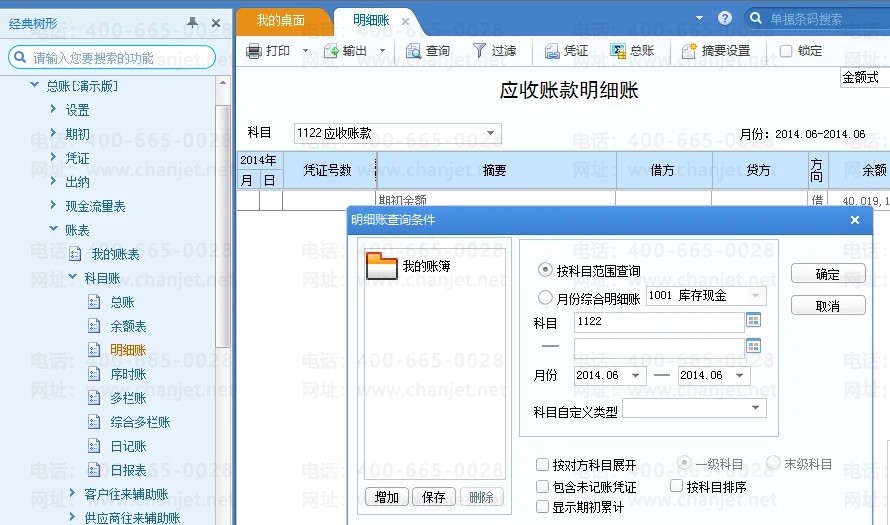
Task: Open the 科目 1122 应收账款 dropdown
Action: [x=491, y=133]
